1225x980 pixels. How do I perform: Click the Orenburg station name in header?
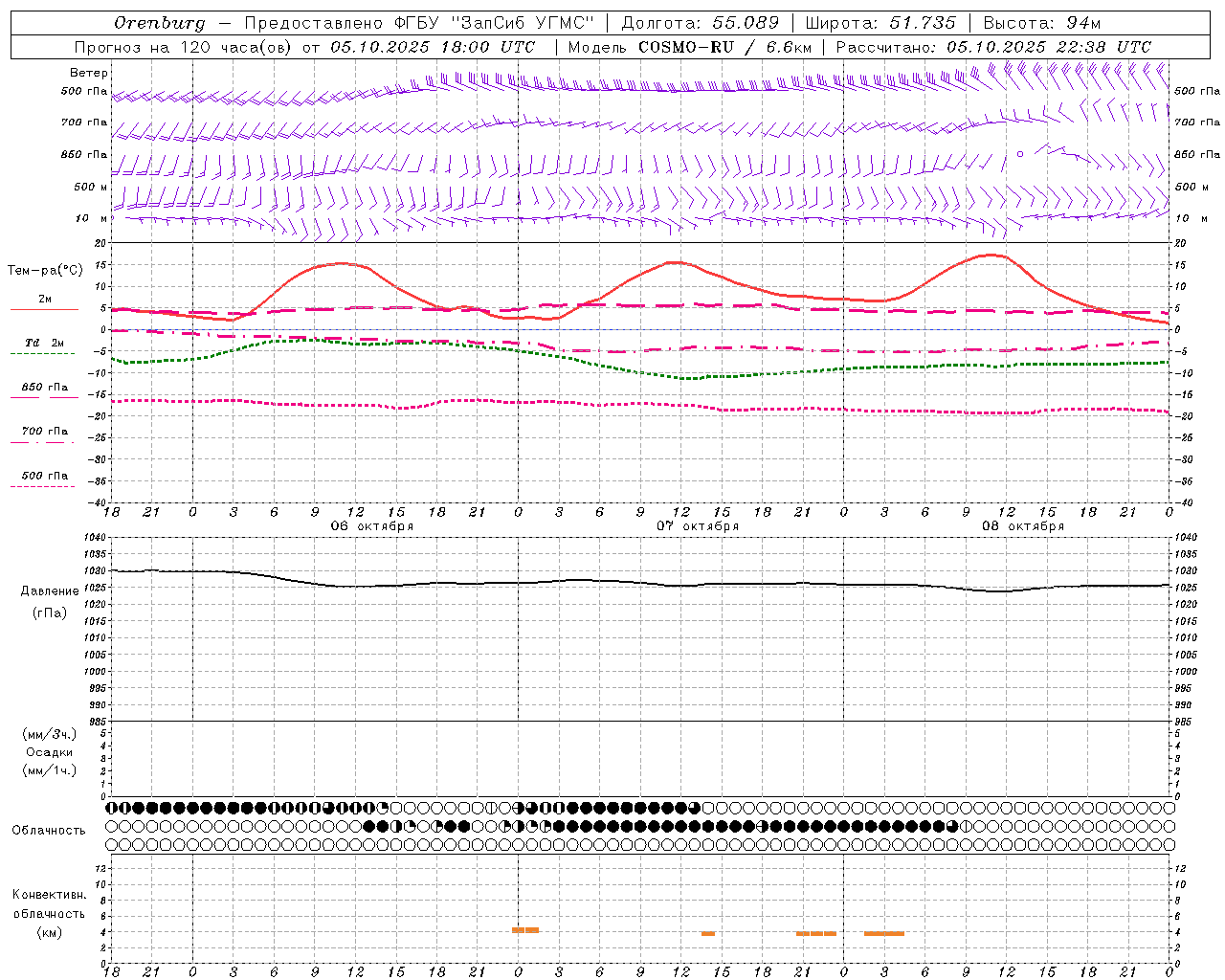tap(160, 22)
